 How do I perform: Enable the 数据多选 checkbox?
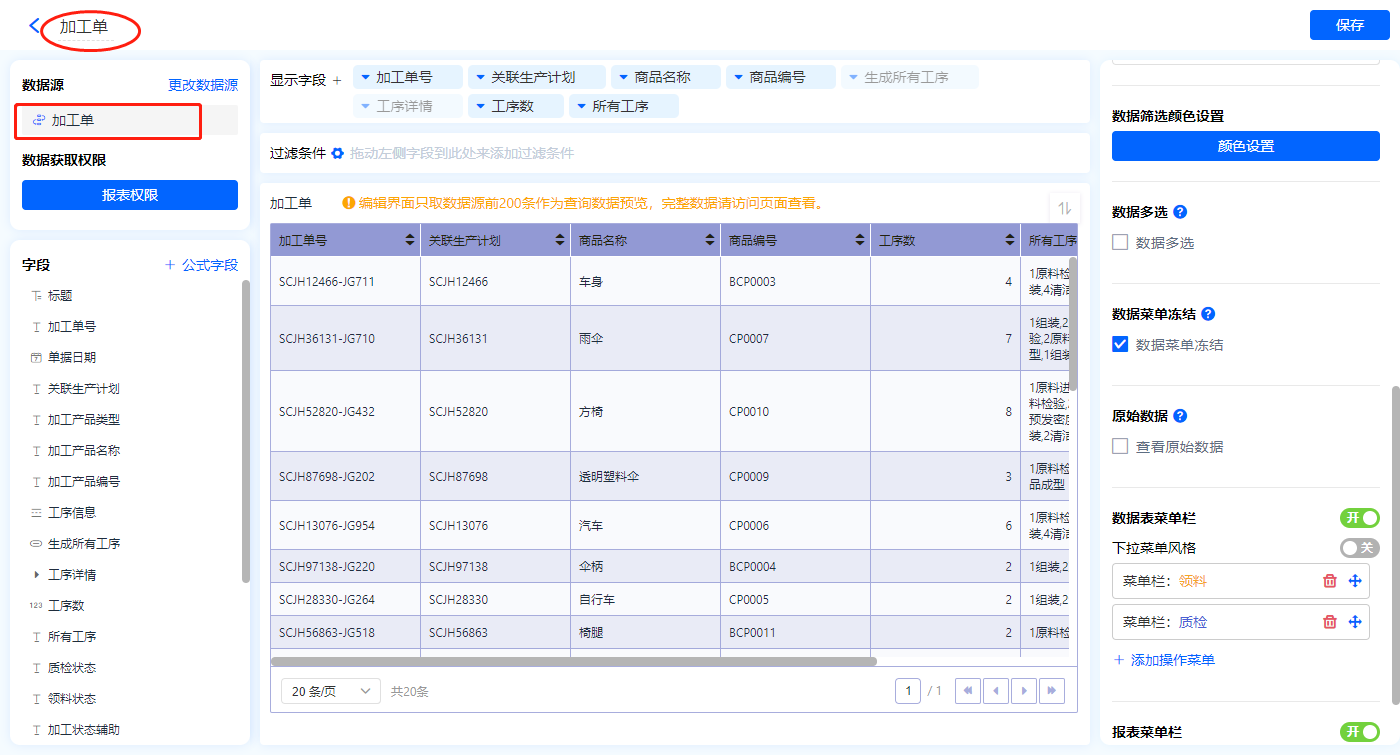click(1120, 242)
